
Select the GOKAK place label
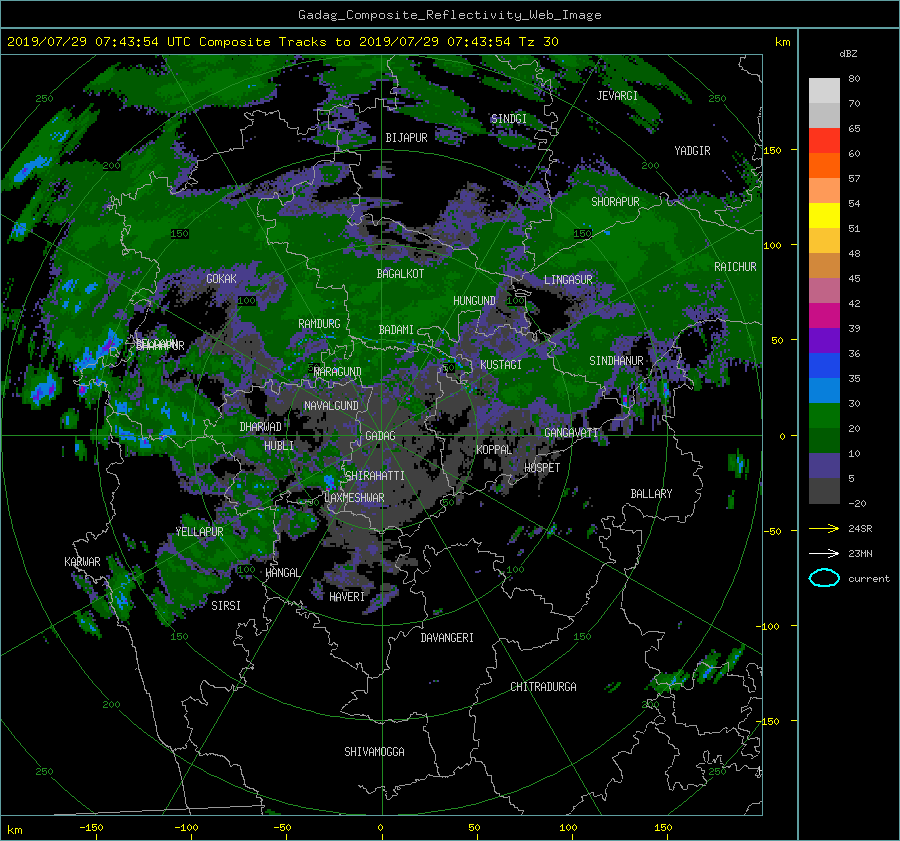(222, 279)
